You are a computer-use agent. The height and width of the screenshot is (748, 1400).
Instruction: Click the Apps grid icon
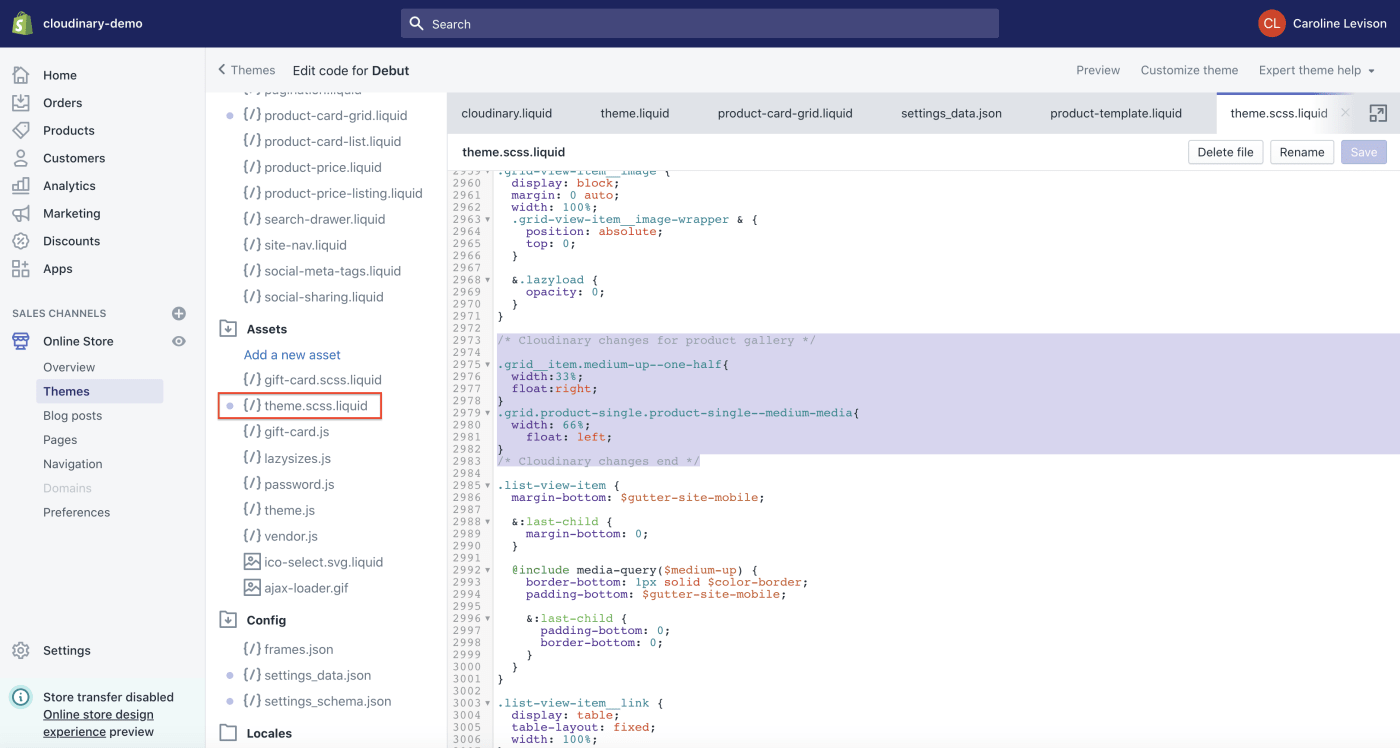pyautogui.click(x=20, y=269)
